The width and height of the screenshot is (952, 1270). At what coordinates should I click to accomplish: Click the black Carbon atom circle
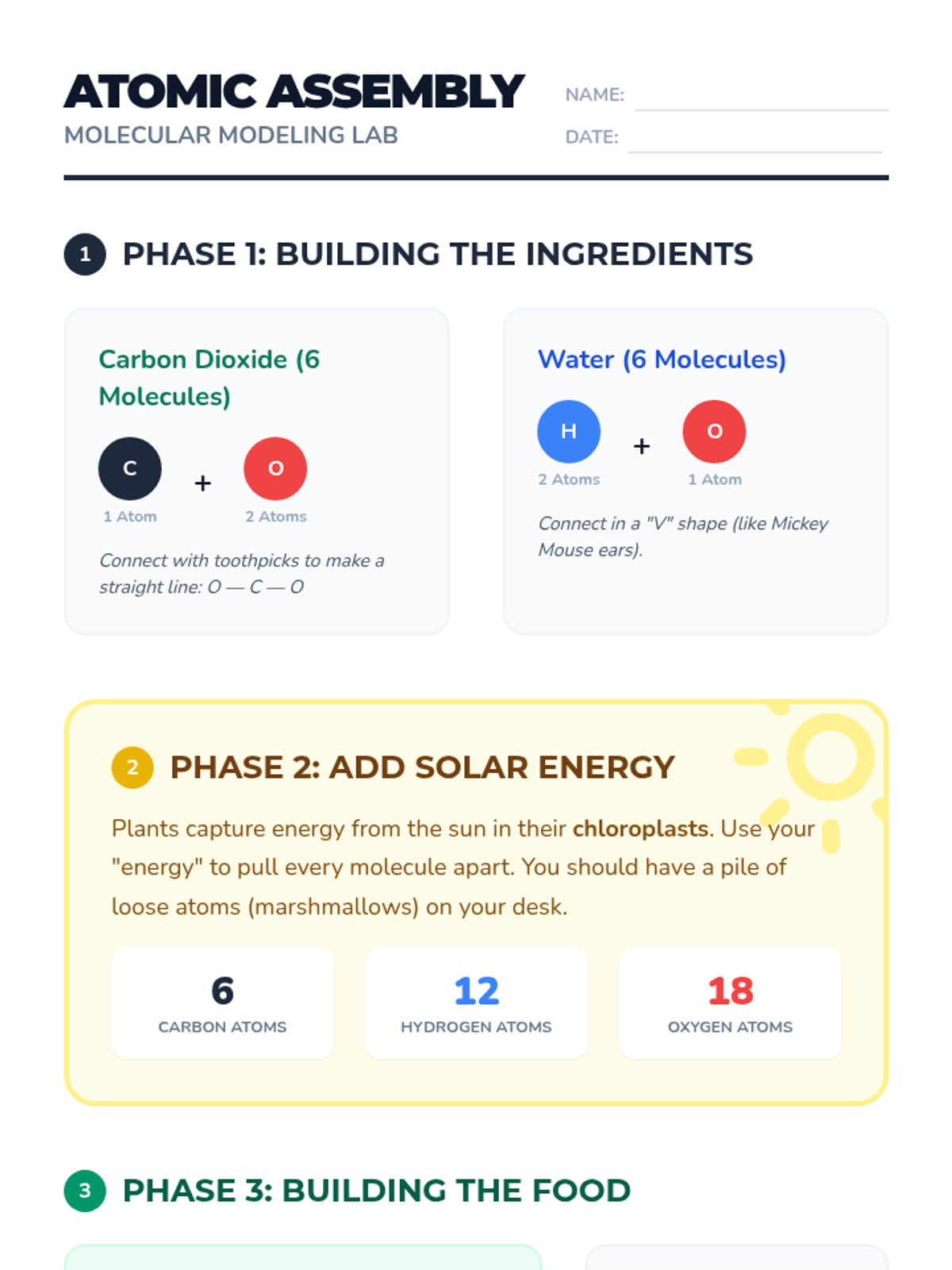click(x=130, y=468)
